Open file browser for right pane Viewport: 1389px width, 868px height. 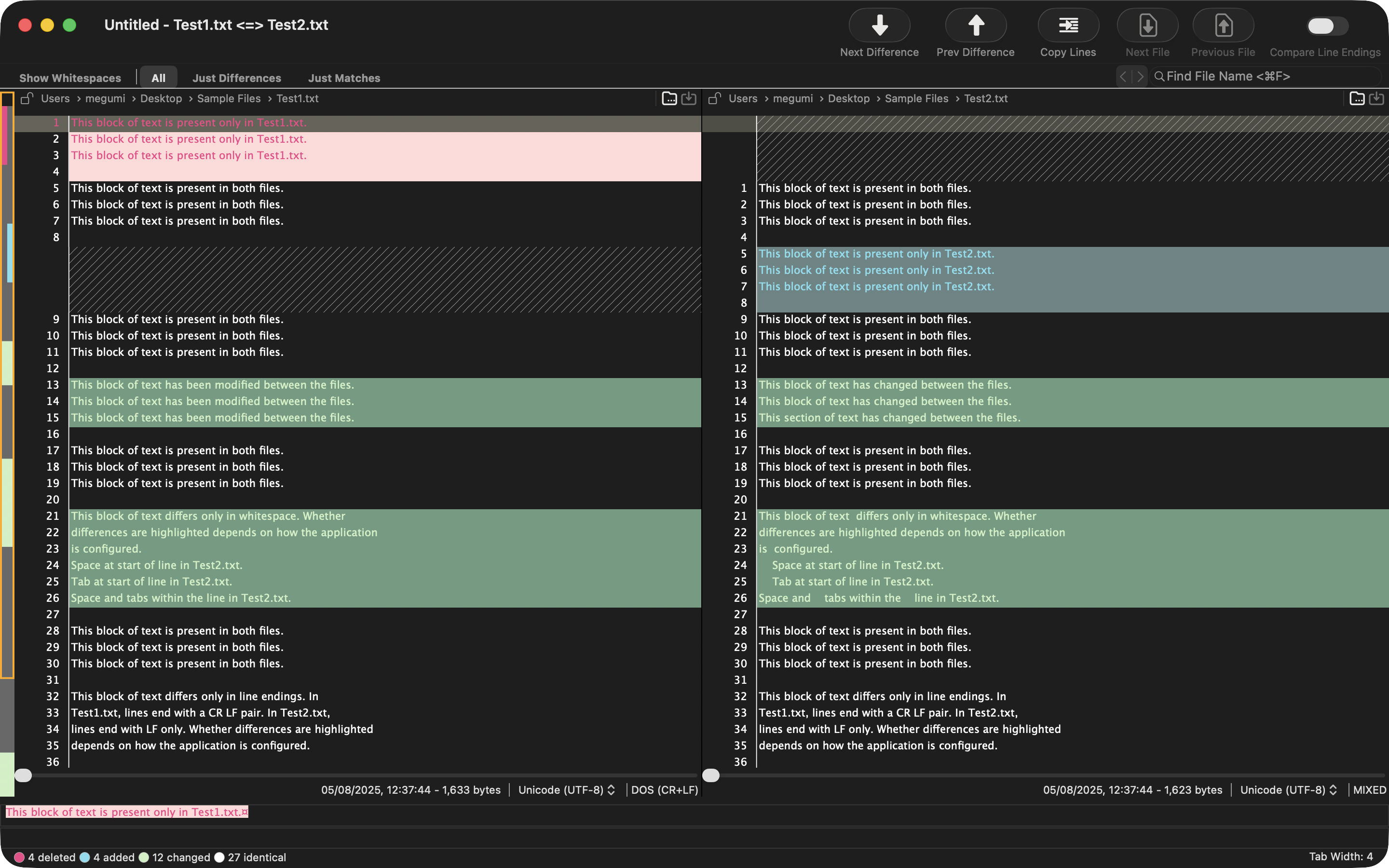click(1357, 98)
